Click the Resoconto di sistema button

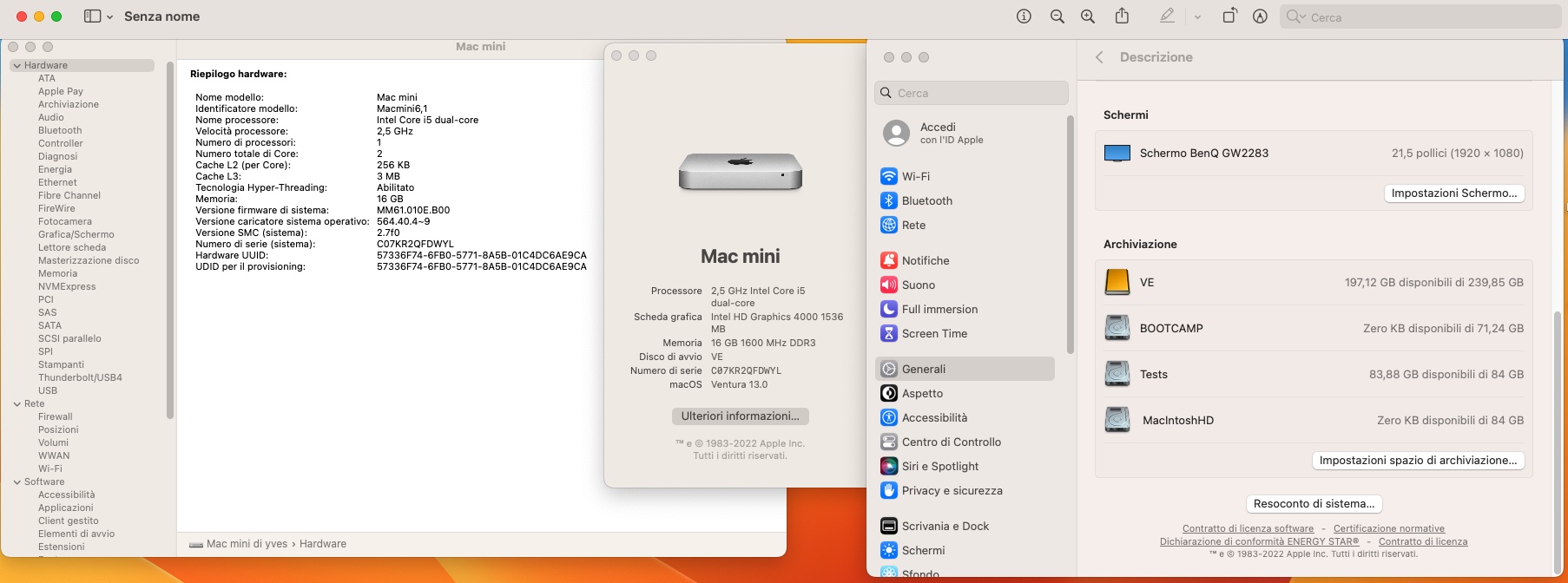[x=1314, y=504]
